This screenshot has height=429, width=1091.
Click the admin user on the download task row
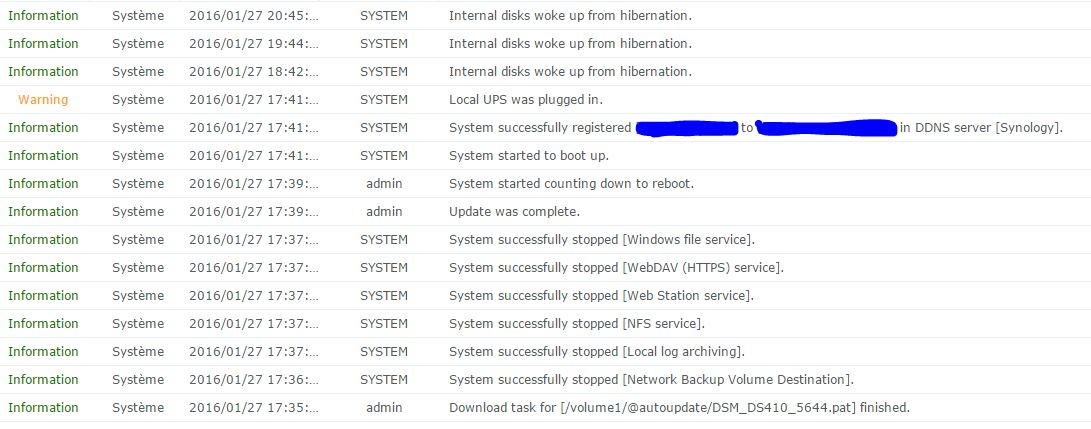pos(384,408)
